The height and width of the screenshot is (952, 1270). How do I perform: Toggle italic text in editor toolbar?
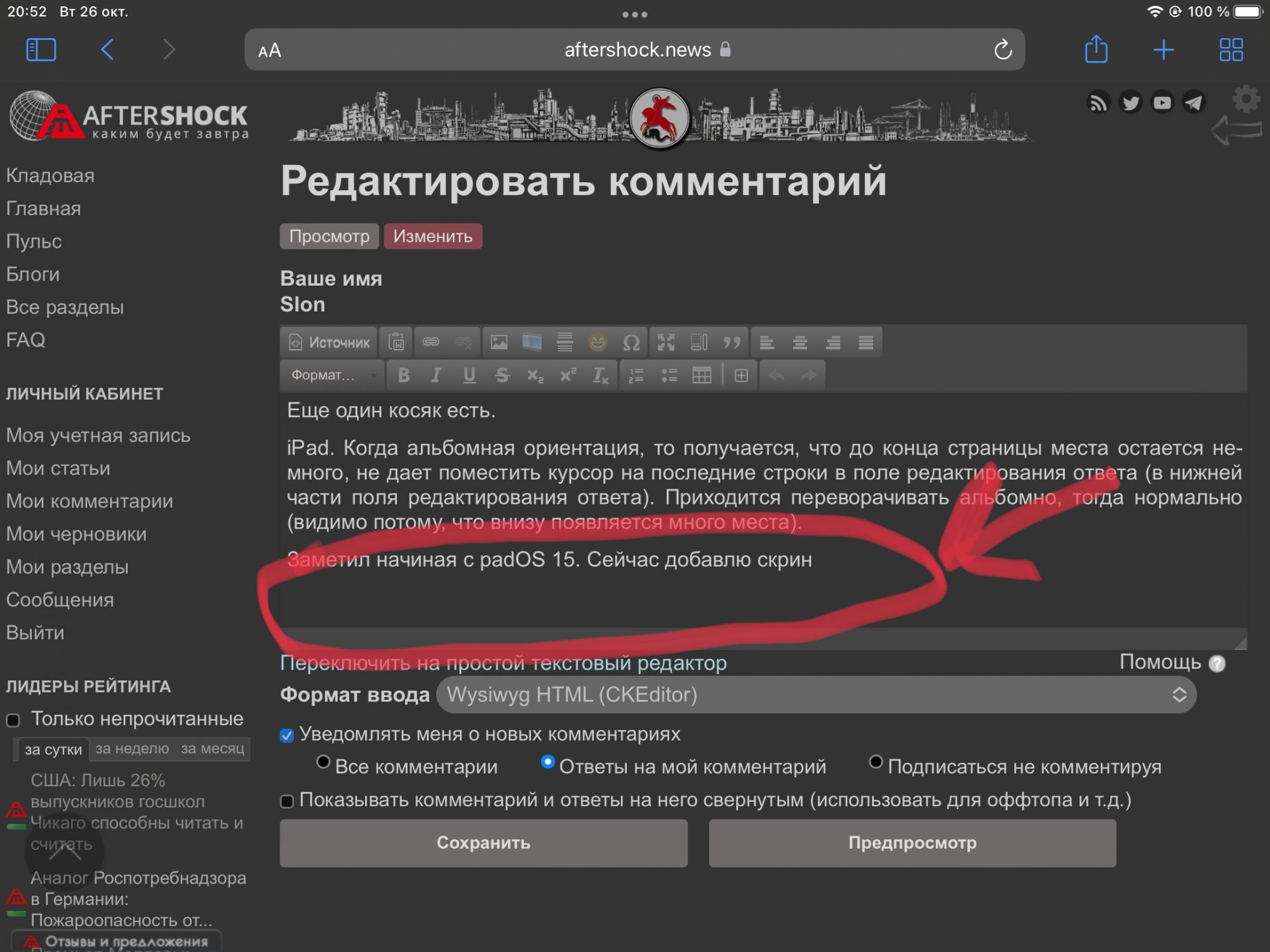click(436, 376)
